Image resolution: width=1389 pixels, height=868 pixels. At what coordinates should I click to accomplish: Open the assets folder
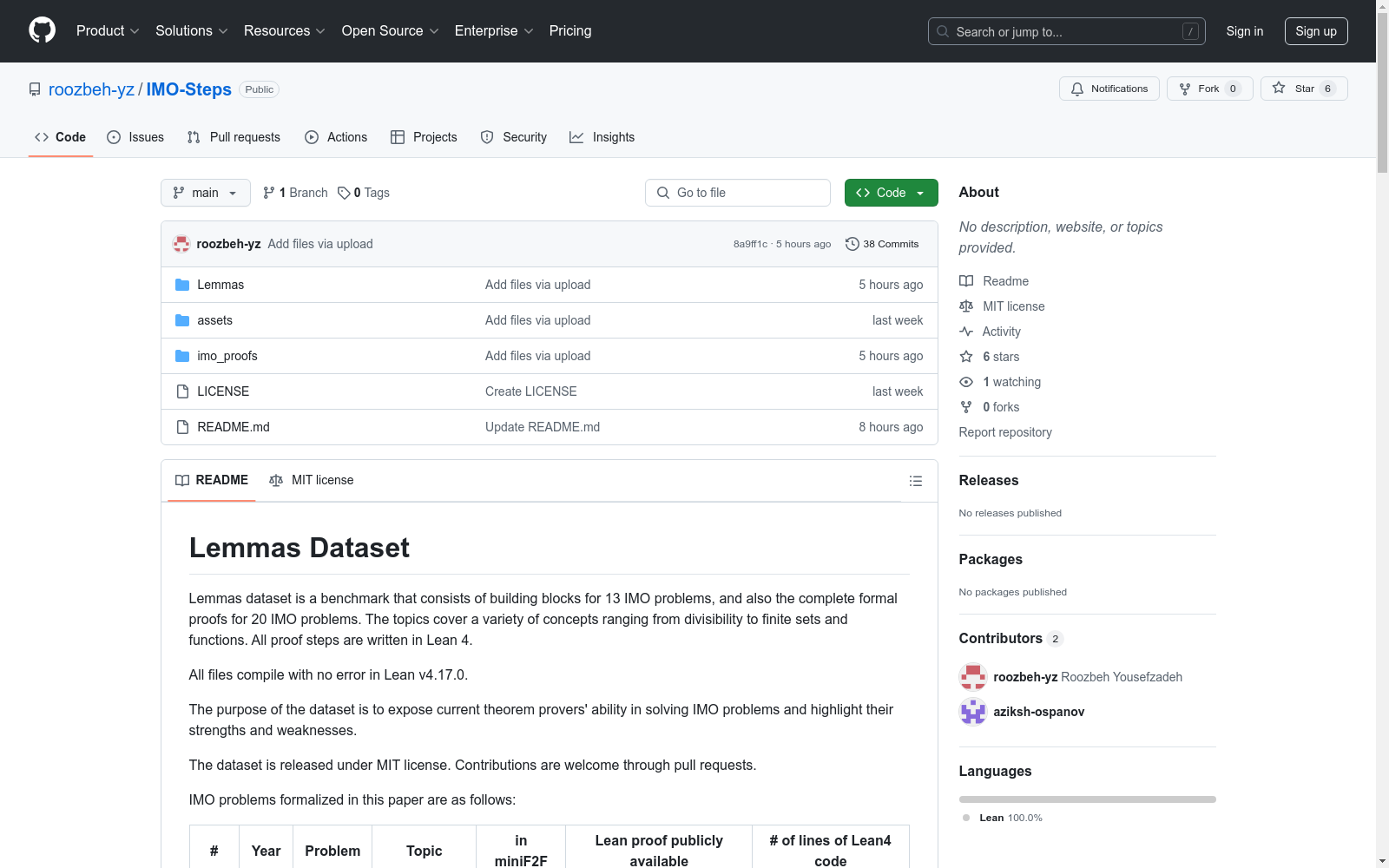pos(214,320)
